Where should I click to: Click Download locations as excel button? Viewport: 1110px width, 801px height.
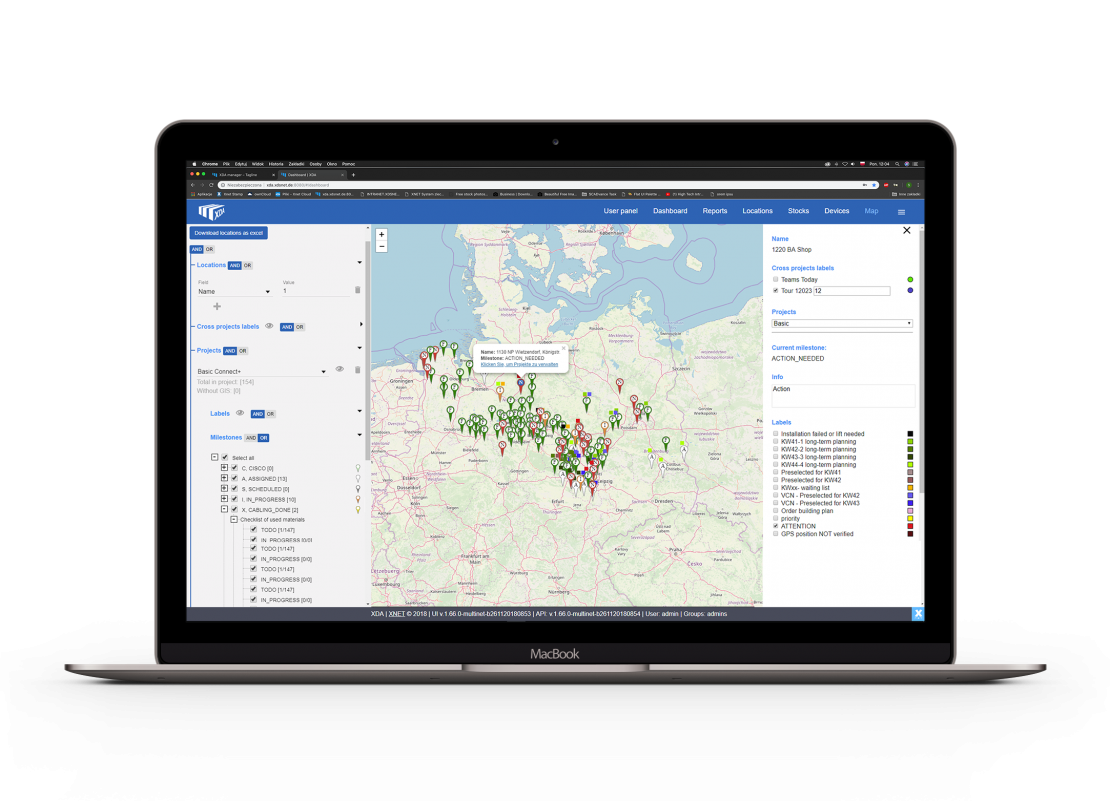229,233
